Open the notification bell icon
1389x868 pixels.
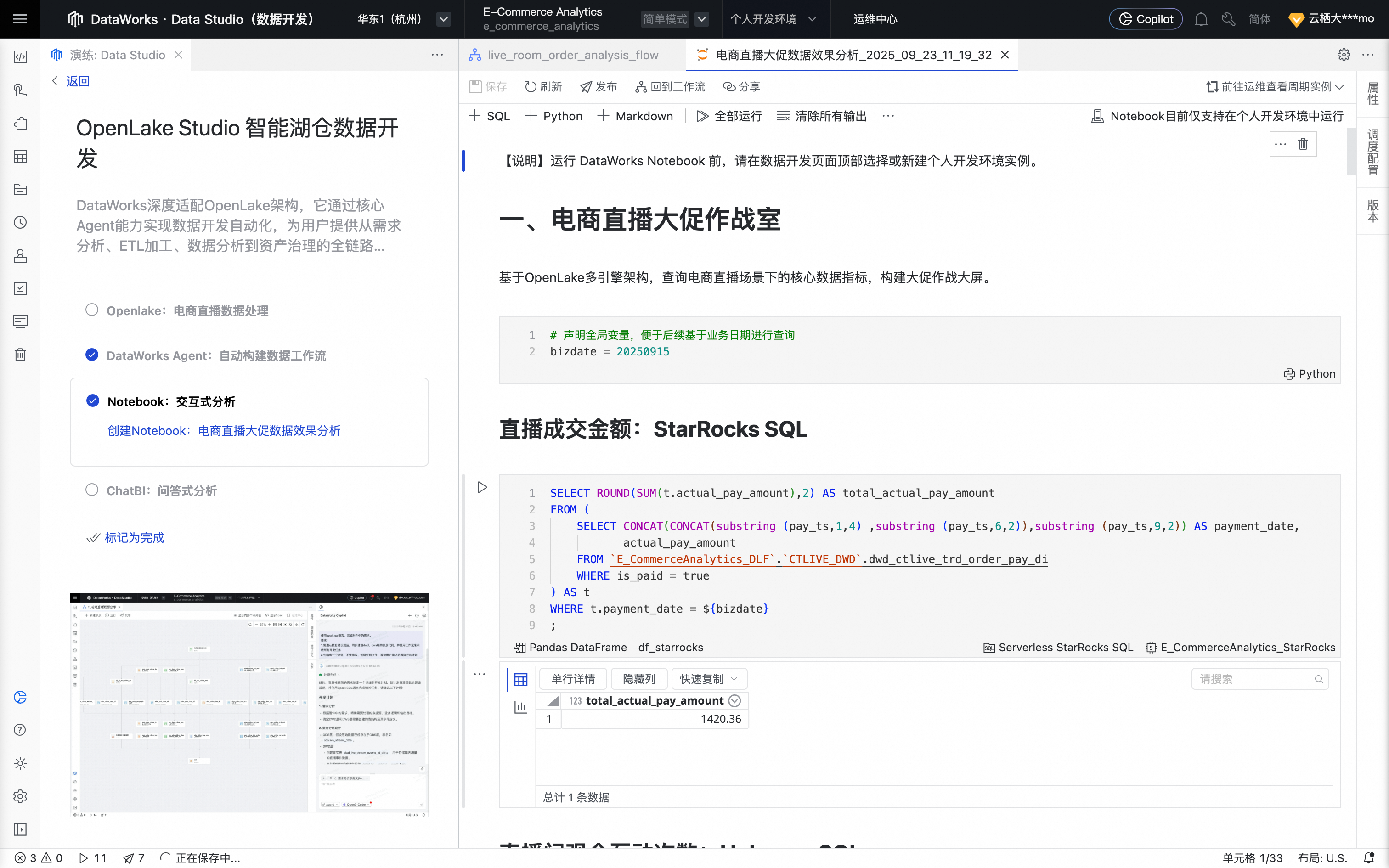[1201, 19]
